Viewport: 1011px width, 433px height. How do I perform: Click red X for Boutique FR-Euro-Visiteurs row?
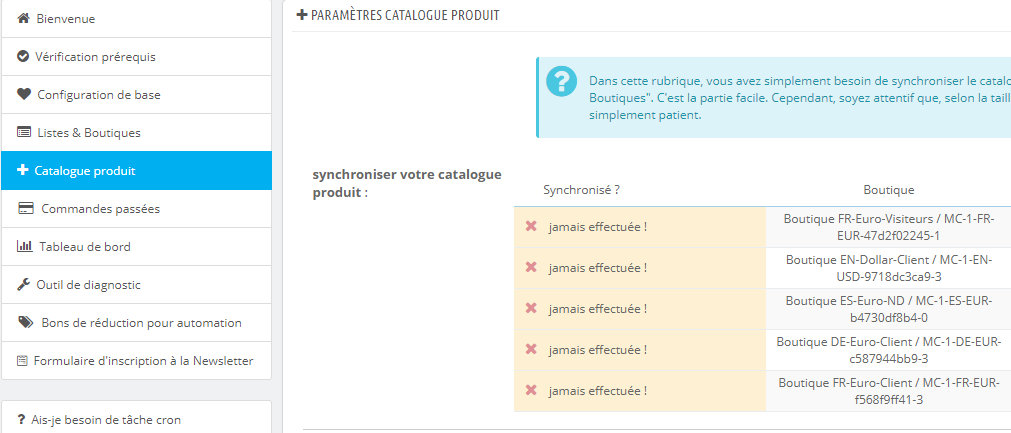coord(531,226)
